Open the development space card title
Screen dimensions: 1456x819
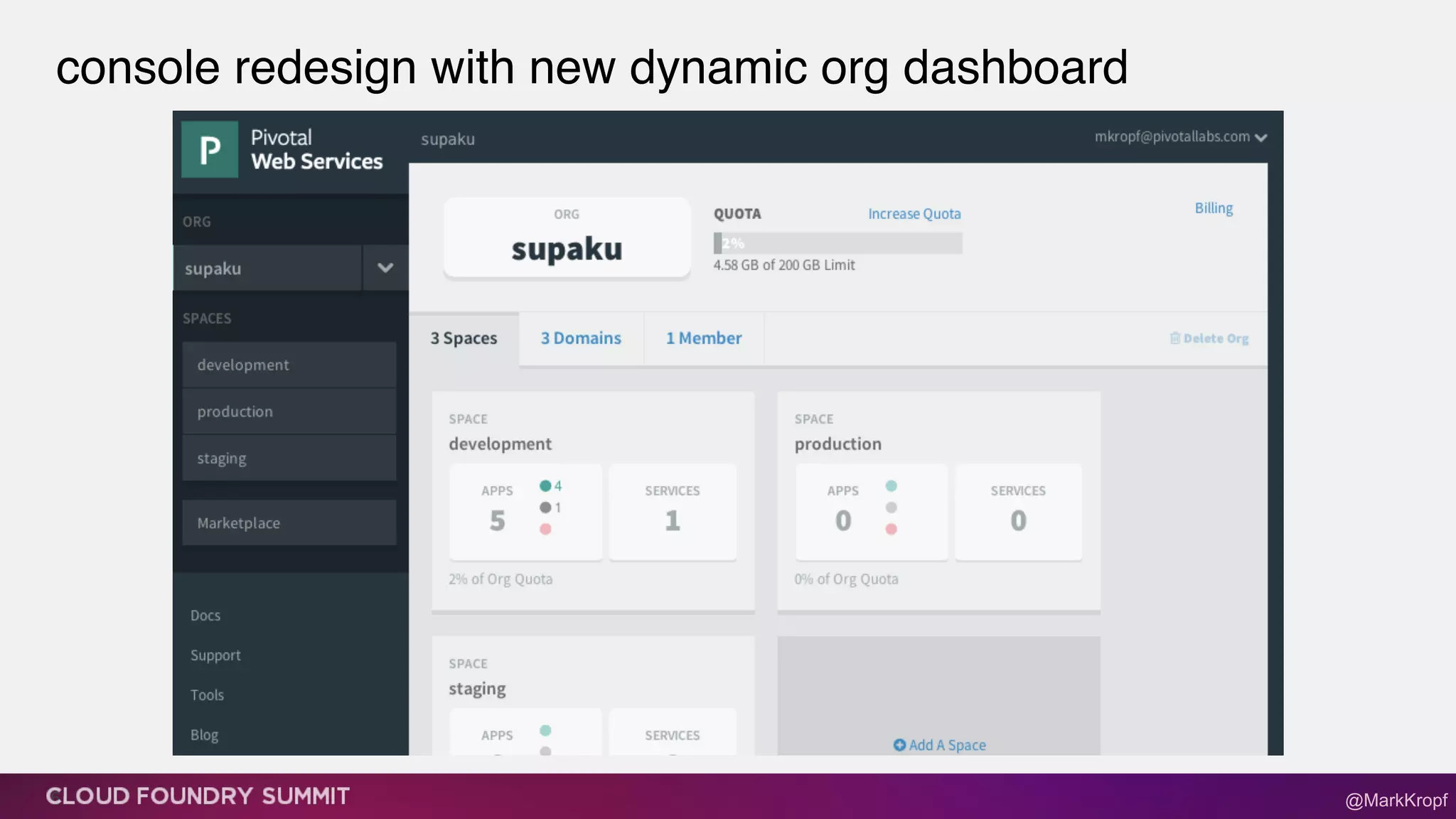tap(500, 444)
